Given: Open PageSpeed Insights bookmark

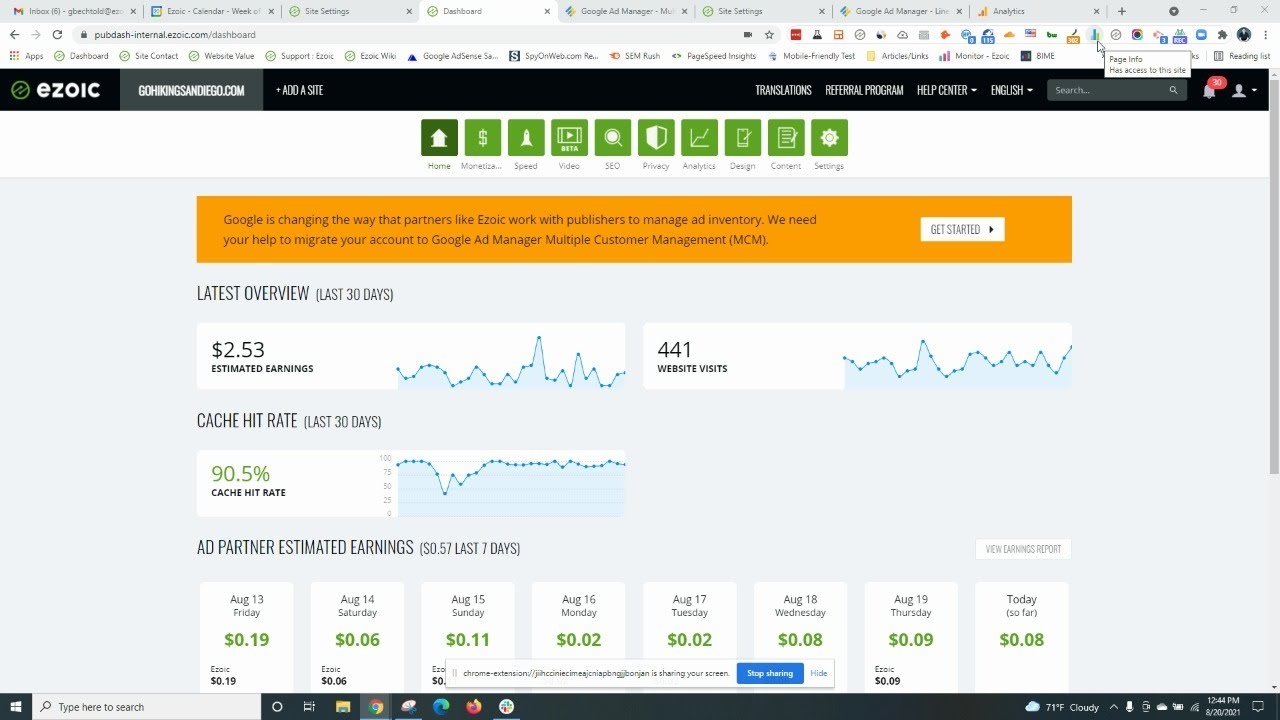Looking at the screenshot, I should [714, 56].
